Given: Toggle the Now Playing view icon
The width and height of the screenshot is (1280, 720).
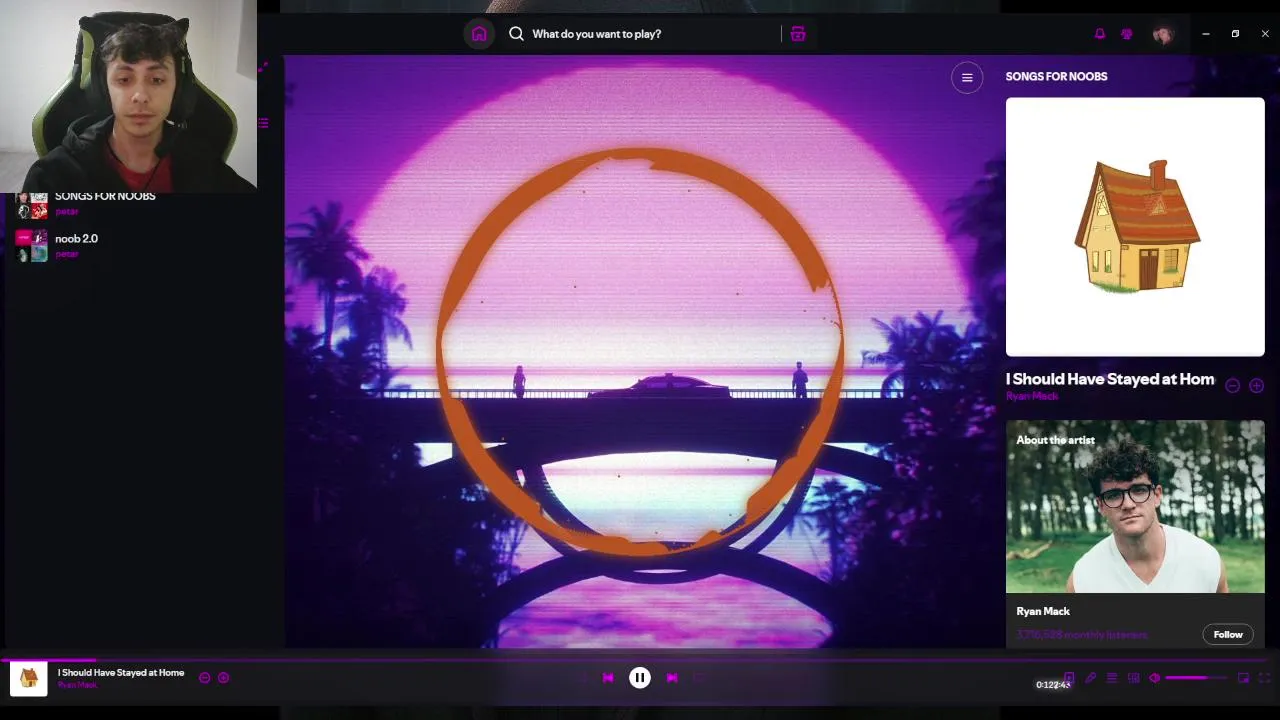Looking at the screenshot, I should tap(1069, 678).
